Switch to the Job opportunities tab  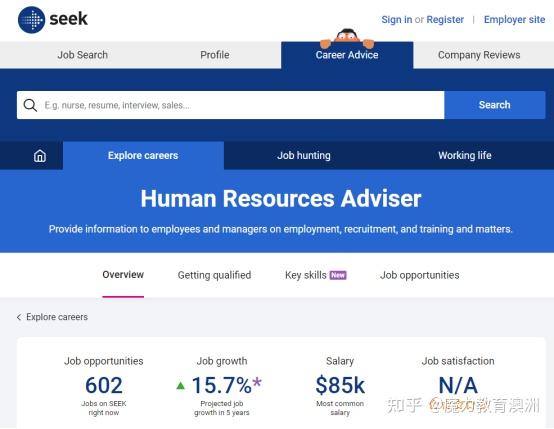point(419,275)
